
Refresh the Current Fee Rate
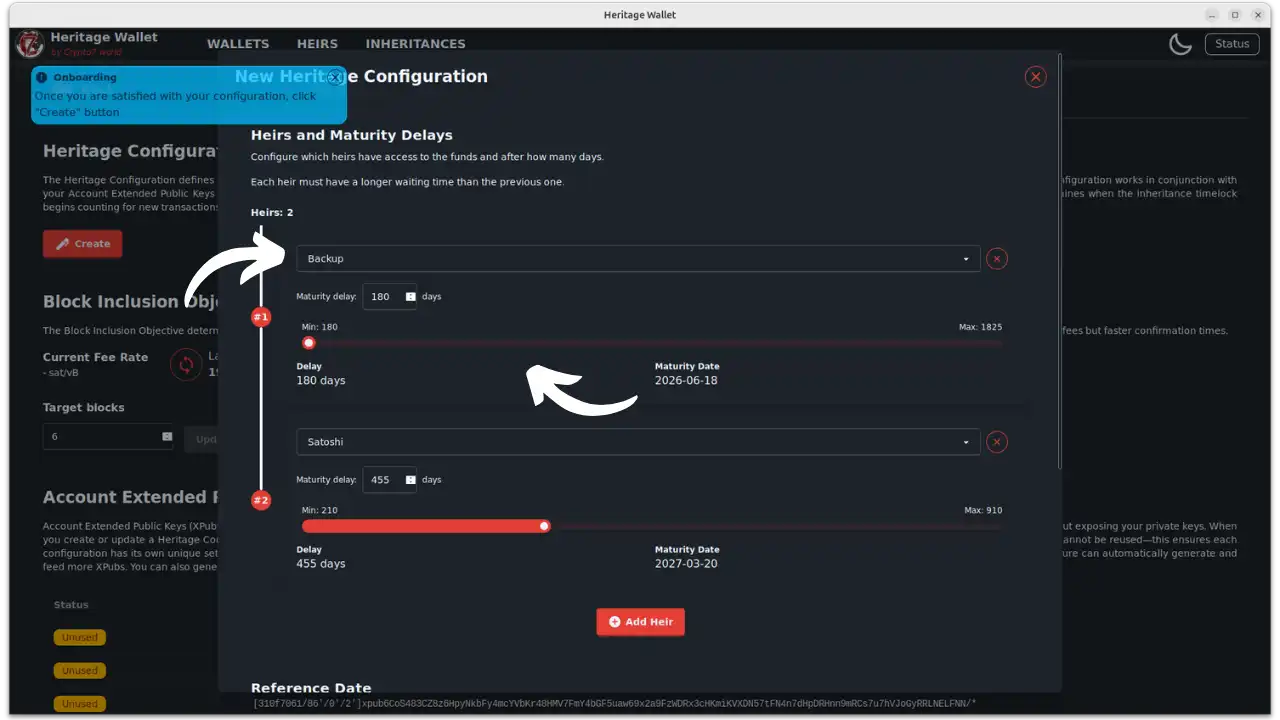[187, 365]
